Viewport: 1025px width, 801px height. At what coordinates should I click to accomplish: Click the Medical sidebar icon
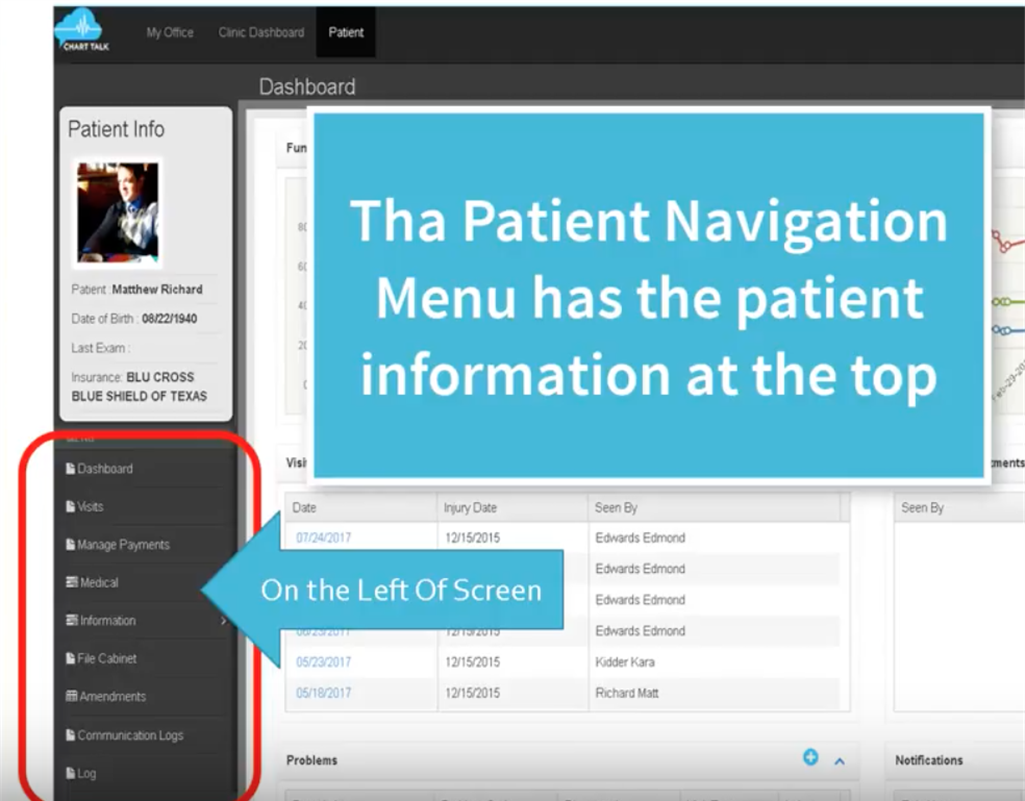[71, 582]
